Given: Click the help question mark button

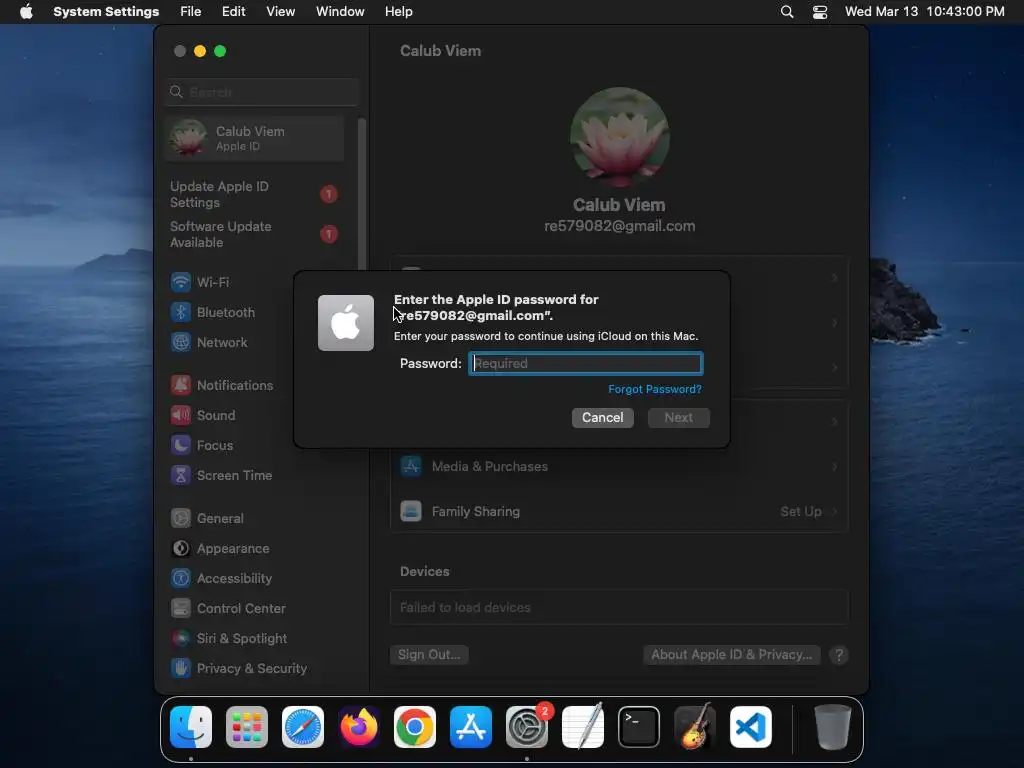Looking at the screenshot, I should pyautogui.click(x=839, y=655).
